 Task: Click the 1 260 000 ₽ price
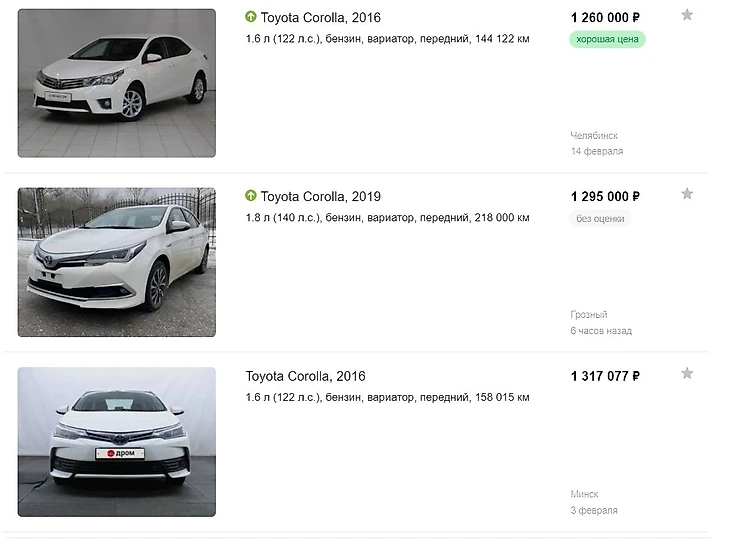[605, 17]
